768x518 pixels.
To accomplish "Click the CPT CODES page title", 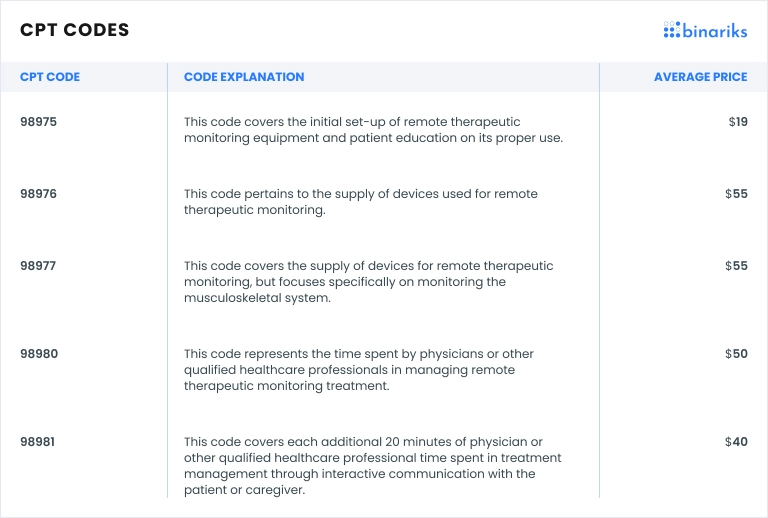I will 75,30.
